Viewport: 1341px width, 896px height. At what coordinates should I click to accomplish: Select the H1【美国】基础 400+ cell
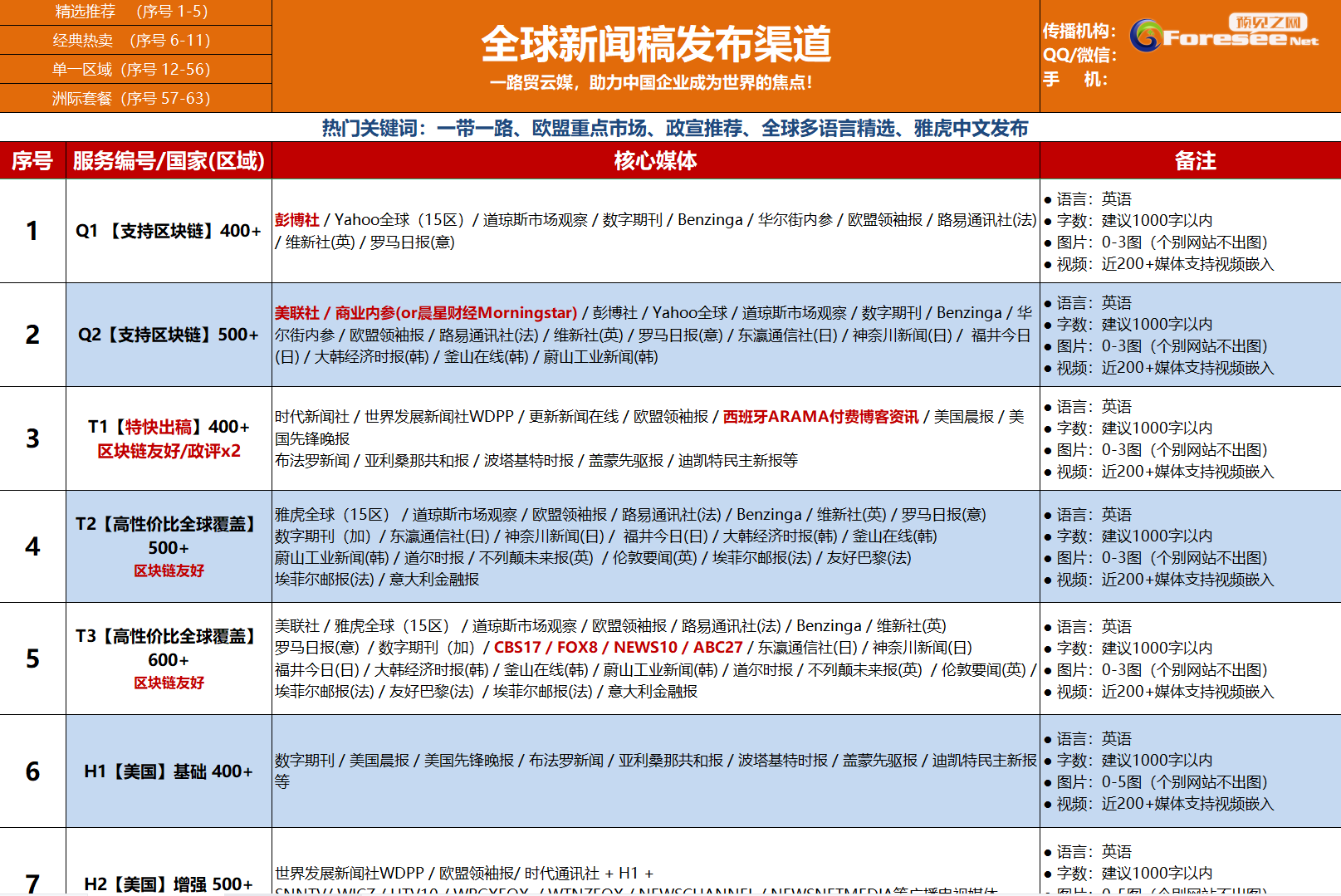[x=169, y=771]
